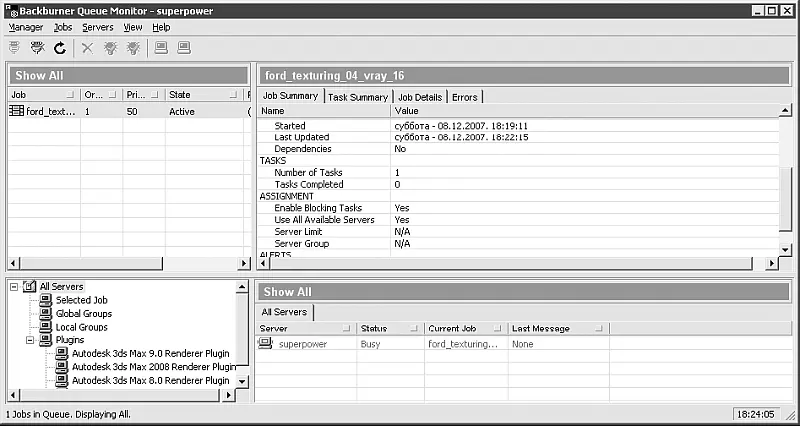
Task: Click the Remove server computer toolbar icon
Action: point(184,48)
